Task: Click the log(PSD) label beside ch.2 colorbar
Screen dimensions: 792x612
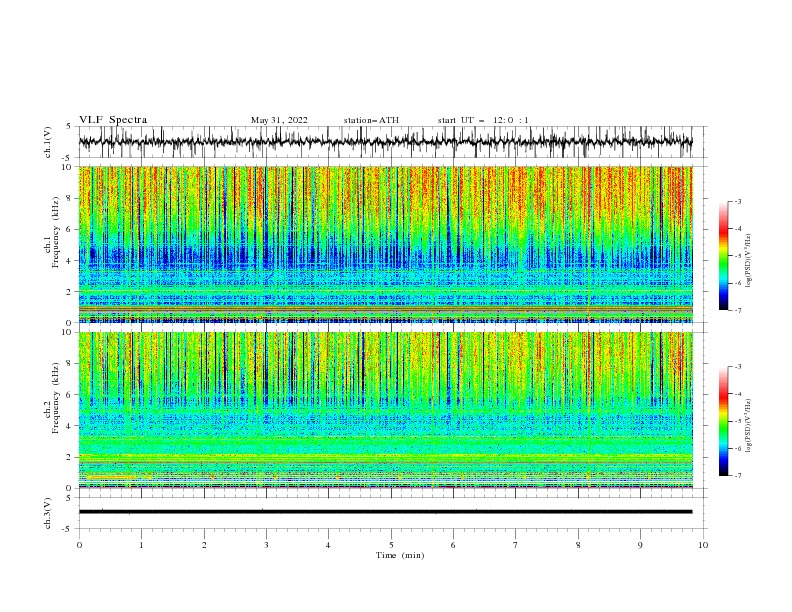Action: point(749,426)
